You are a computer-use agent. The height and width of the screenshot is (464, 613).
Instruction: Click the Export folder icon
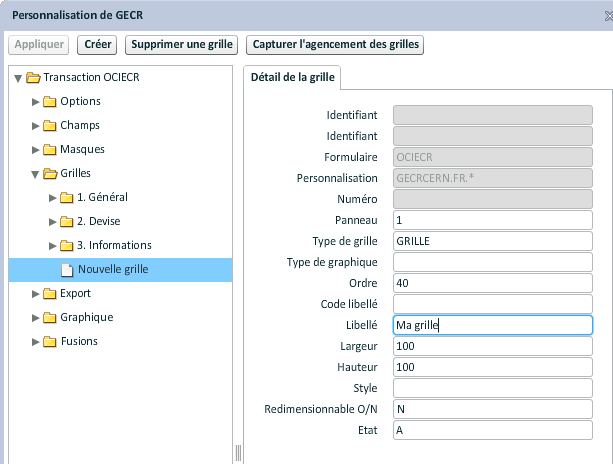(49, 293)
